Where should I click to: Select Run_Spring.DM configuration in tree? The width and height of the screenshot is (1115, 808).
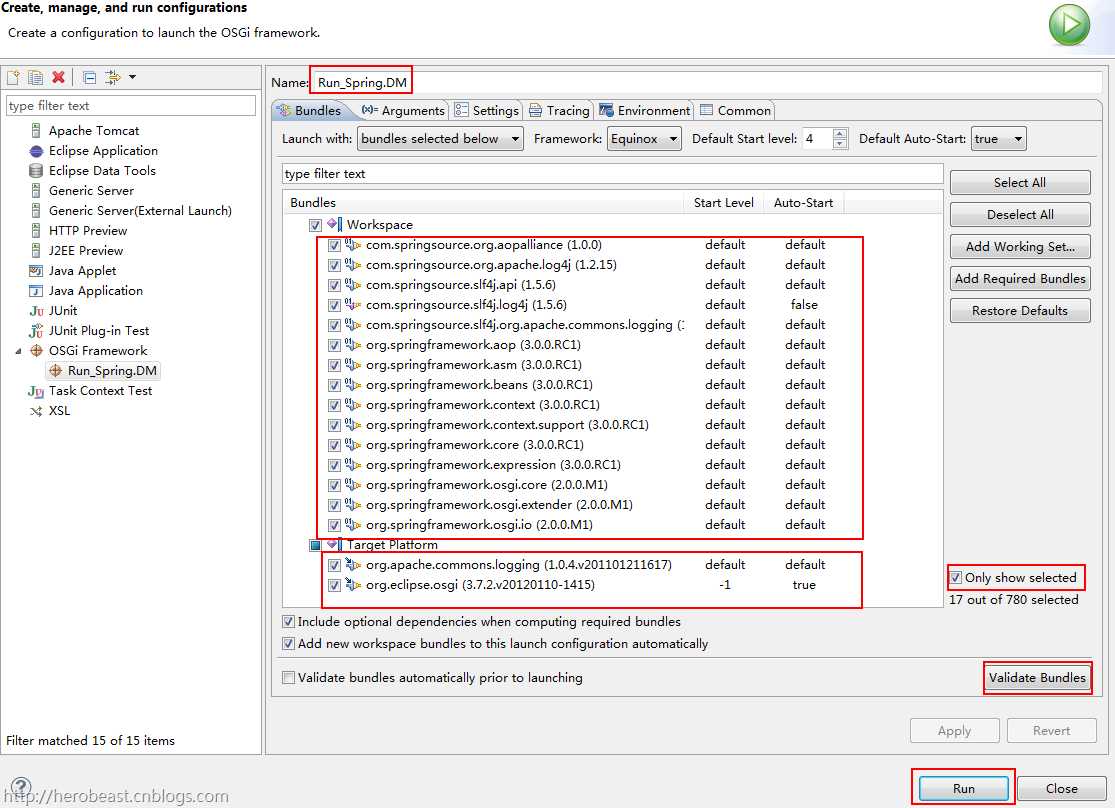point(104,371)
